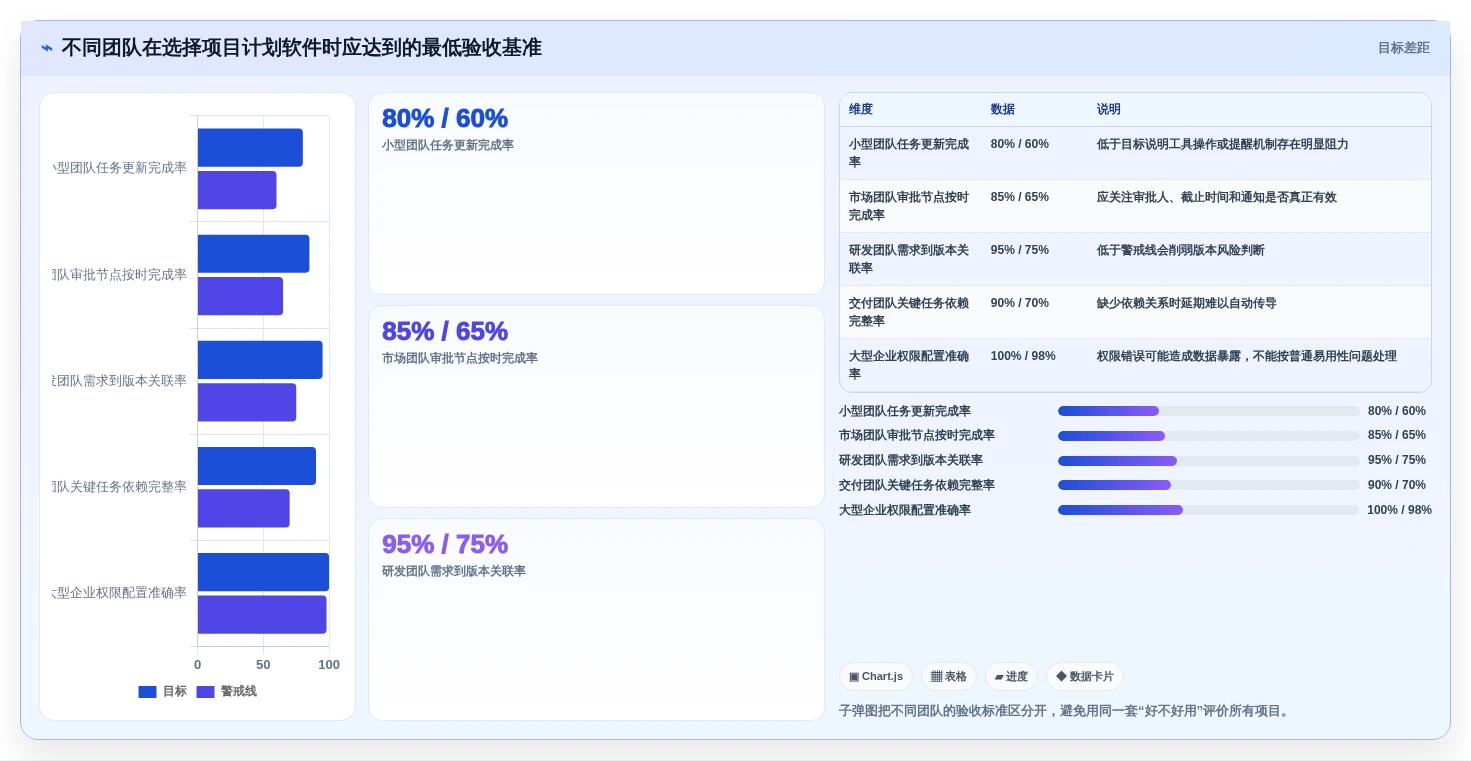
Task: Click the 小型团队任务更新完成率 table cell
Action: pyautogui.click(x=910, y=153)
